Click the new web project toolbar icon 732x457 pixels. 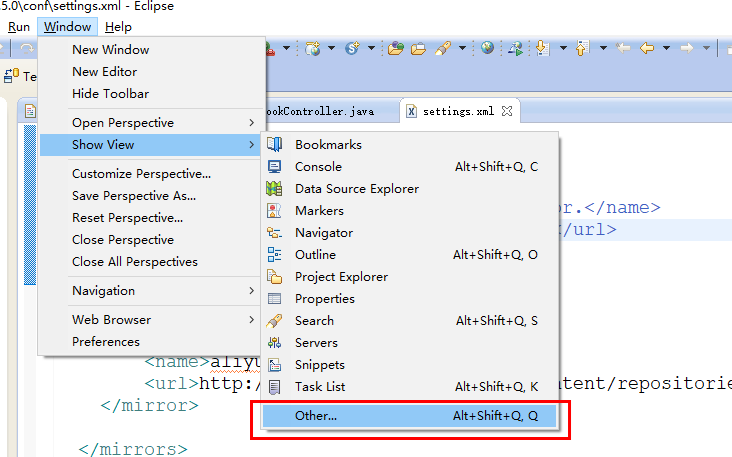pos(312,48)
